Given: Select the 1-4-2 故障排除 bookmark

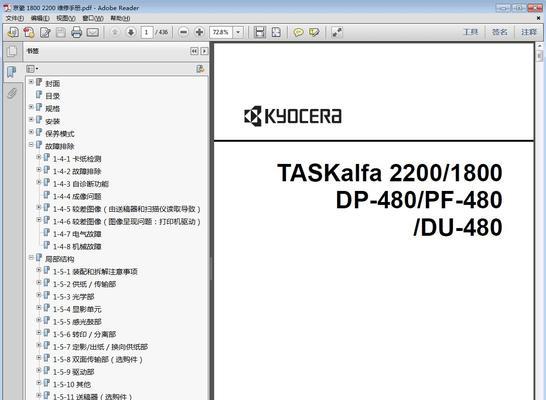Looking at the screenshot, I should click(77, 171).
